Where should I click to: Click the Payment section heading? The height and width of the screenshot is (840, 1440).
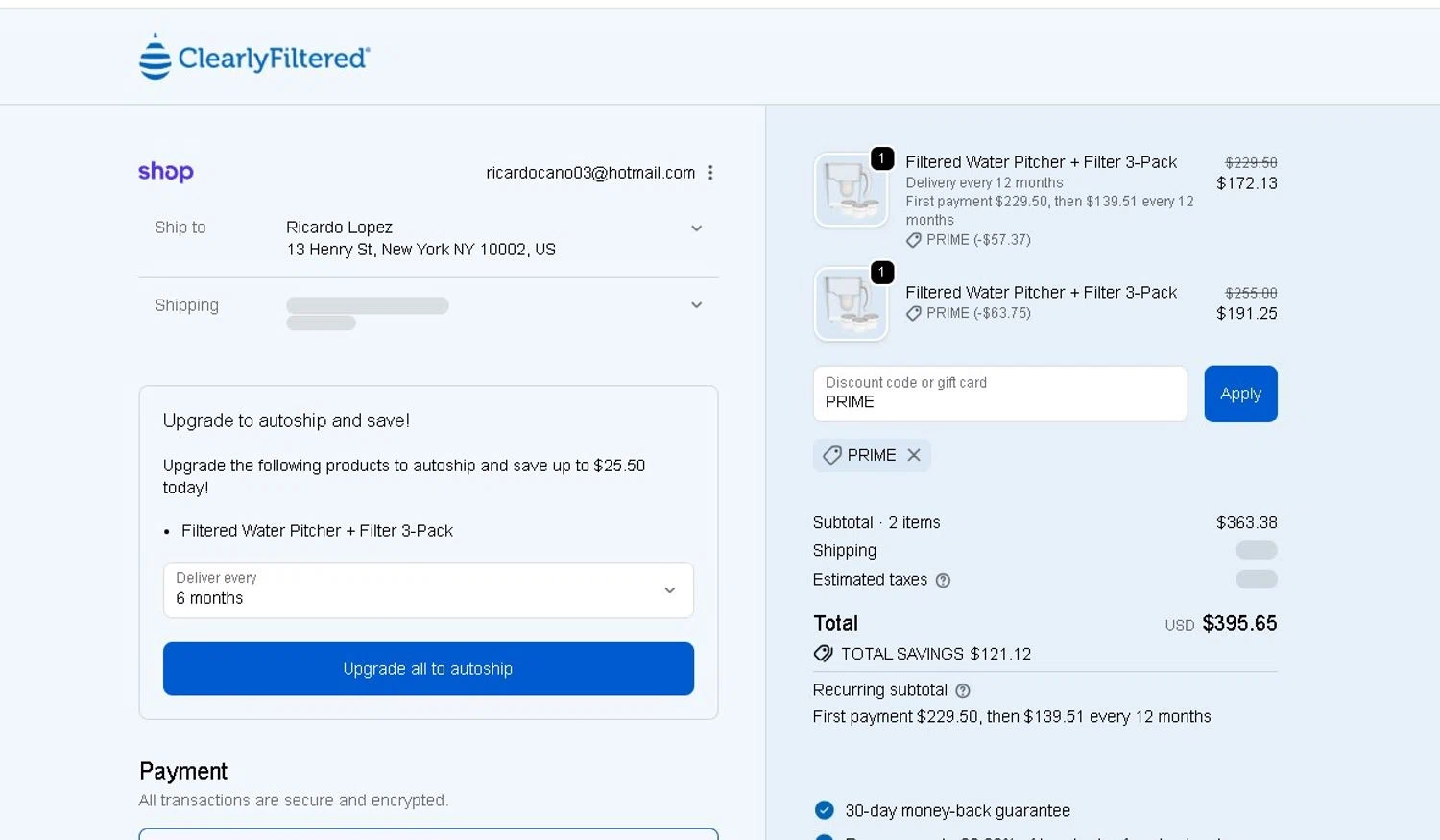click(x=183, y=771)
